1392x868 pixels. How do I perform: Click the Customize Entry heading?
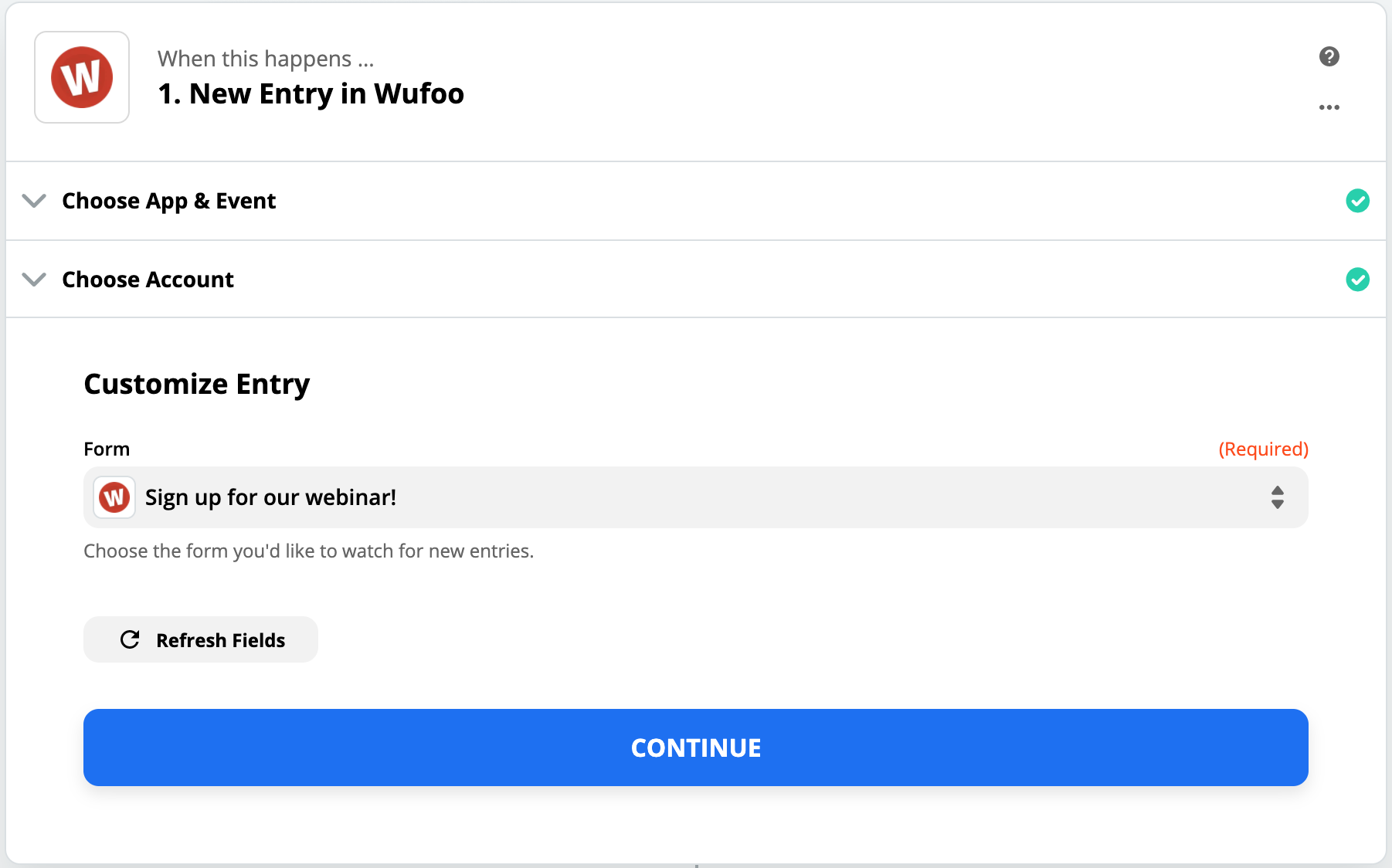196,383
